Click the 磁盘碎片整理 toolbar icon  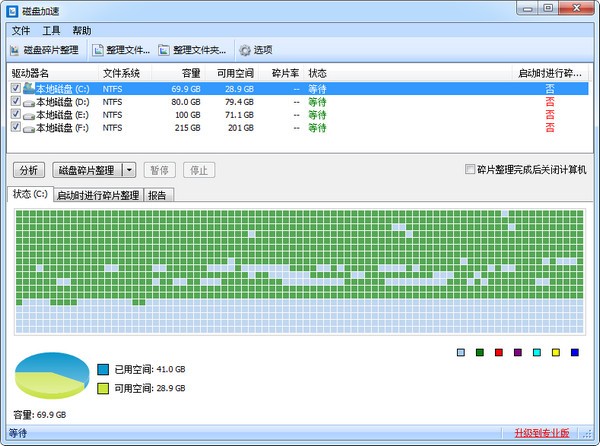coord(15,49)
